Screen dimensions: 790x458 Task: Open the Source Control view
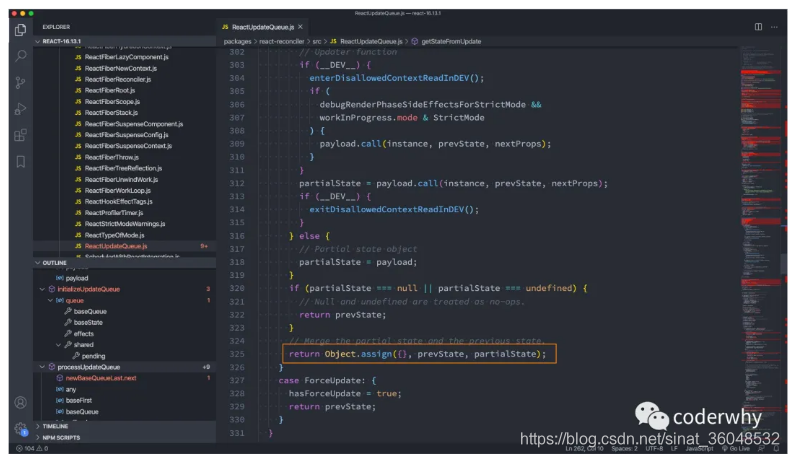click(x=21, y=83)
